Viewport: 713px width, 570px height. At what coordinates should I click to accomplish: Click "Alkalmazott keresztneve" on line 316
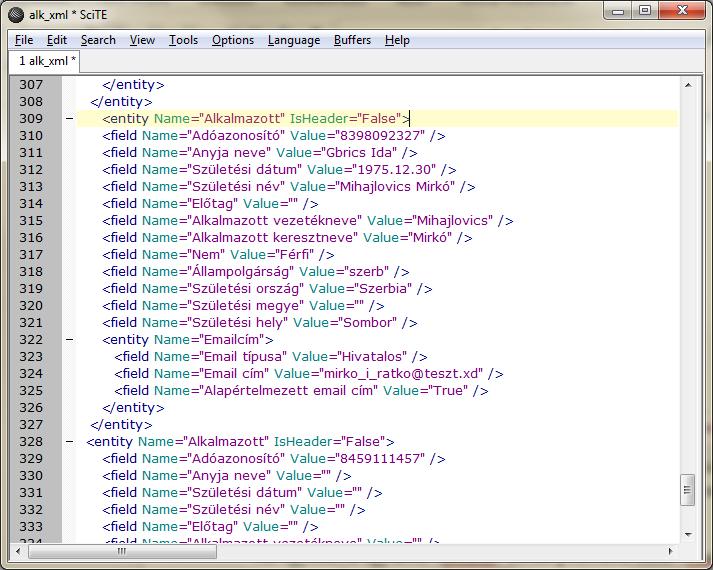pos(272,238)
